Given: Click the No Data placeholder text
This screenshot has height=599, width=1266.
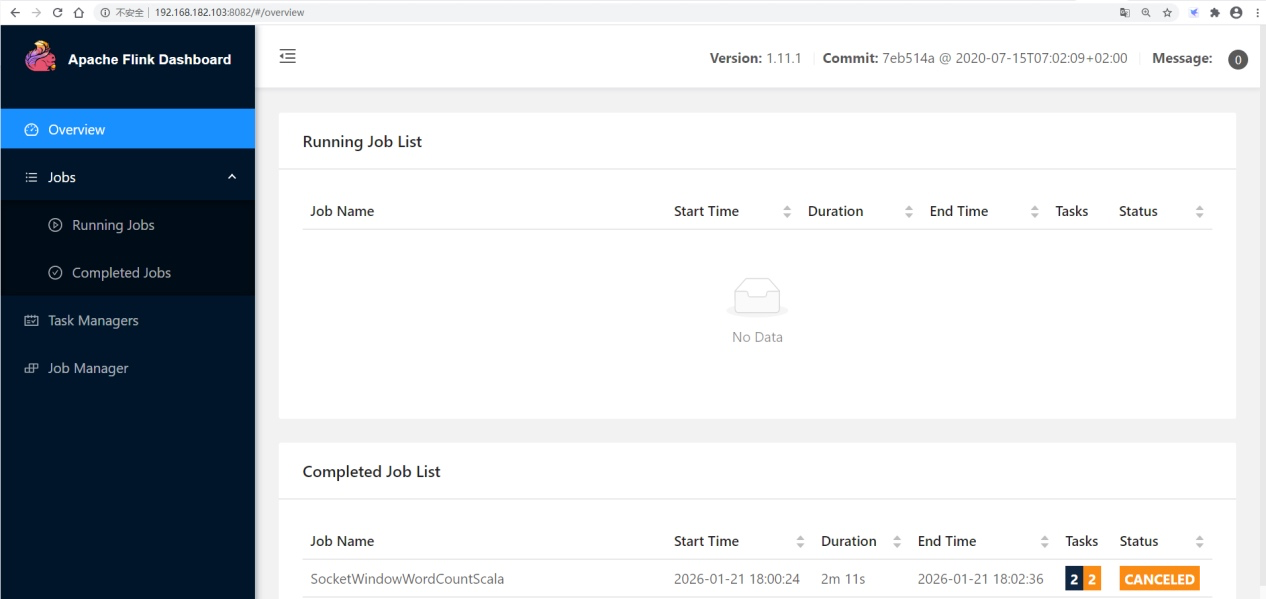Looking at the screenshot, I should (757, 338).
